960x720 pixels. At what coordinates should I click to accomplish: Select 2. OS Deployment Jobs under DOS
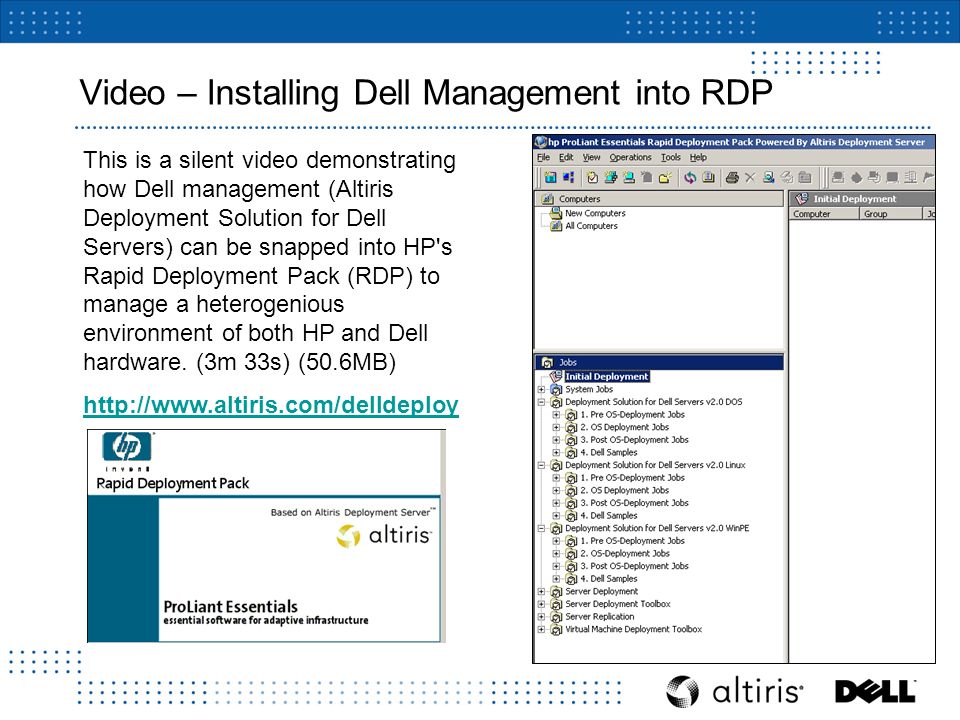point(624,427)
